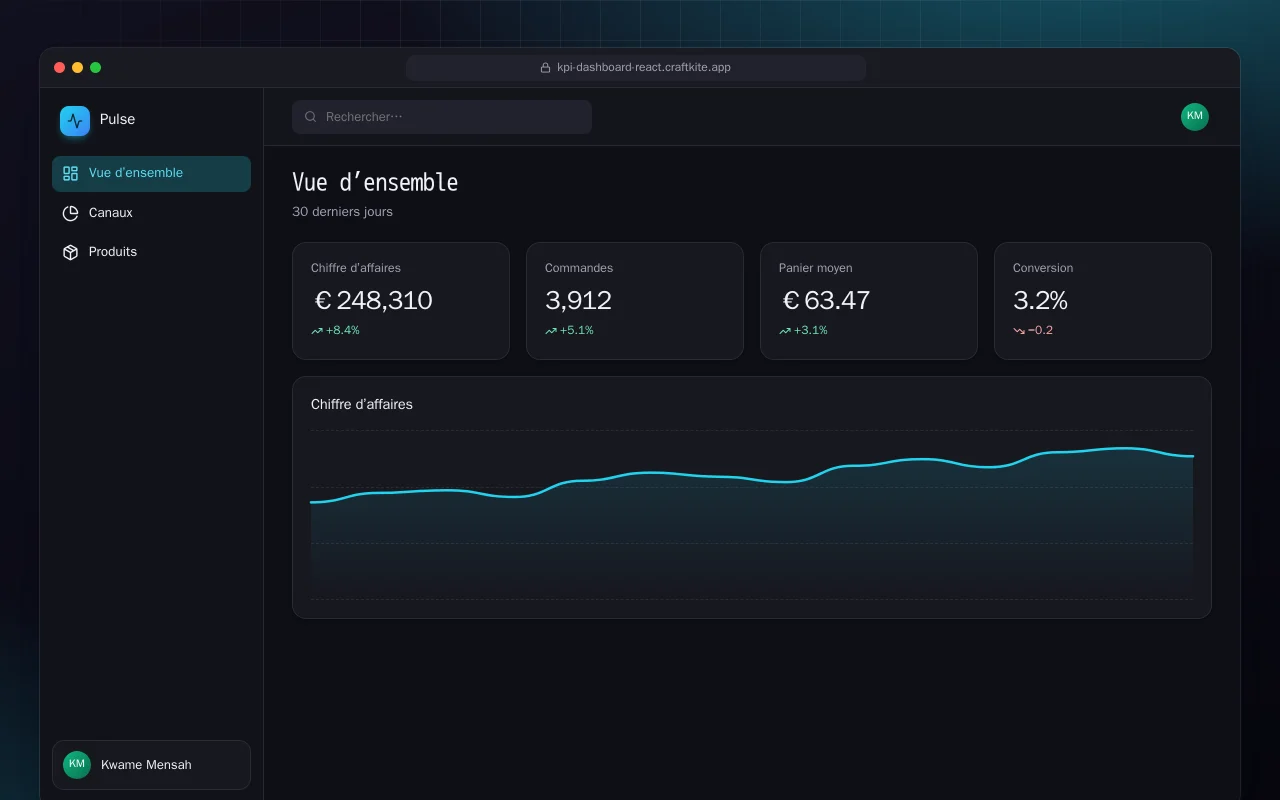Image resolution: width=1280 pixels, height=800 pixels.
Task: Click the Vue d'ensemble grid icon
Action: click(70, 173)
